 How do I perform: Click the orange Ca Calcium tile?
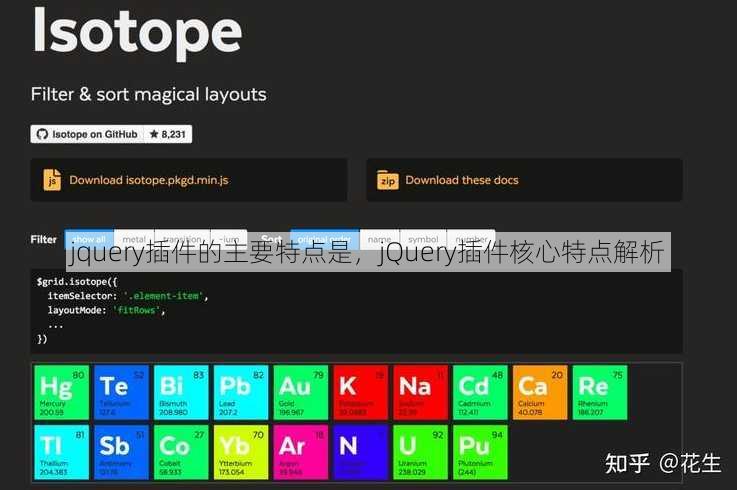click(540, 392)
